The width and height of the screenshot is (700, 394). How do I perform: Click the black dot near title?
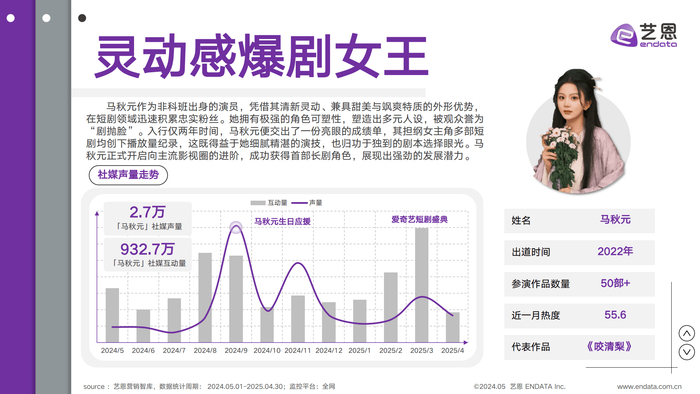[x=82, y=18]
